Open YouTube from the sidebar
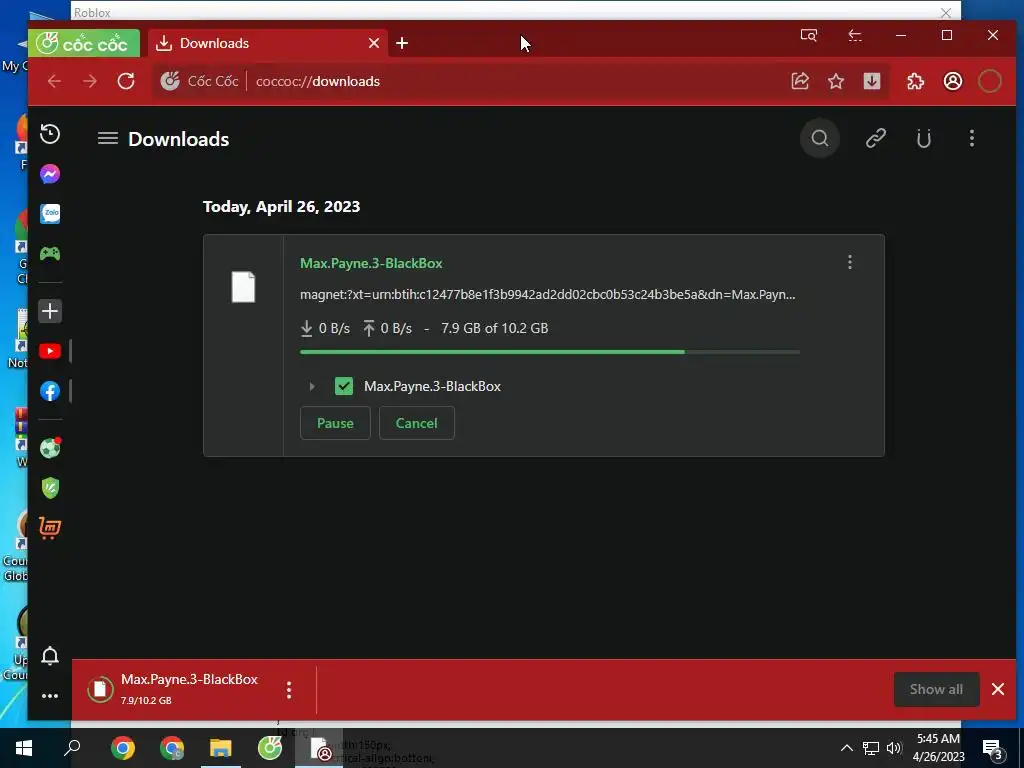The image size is (1024, 768). 50,351
